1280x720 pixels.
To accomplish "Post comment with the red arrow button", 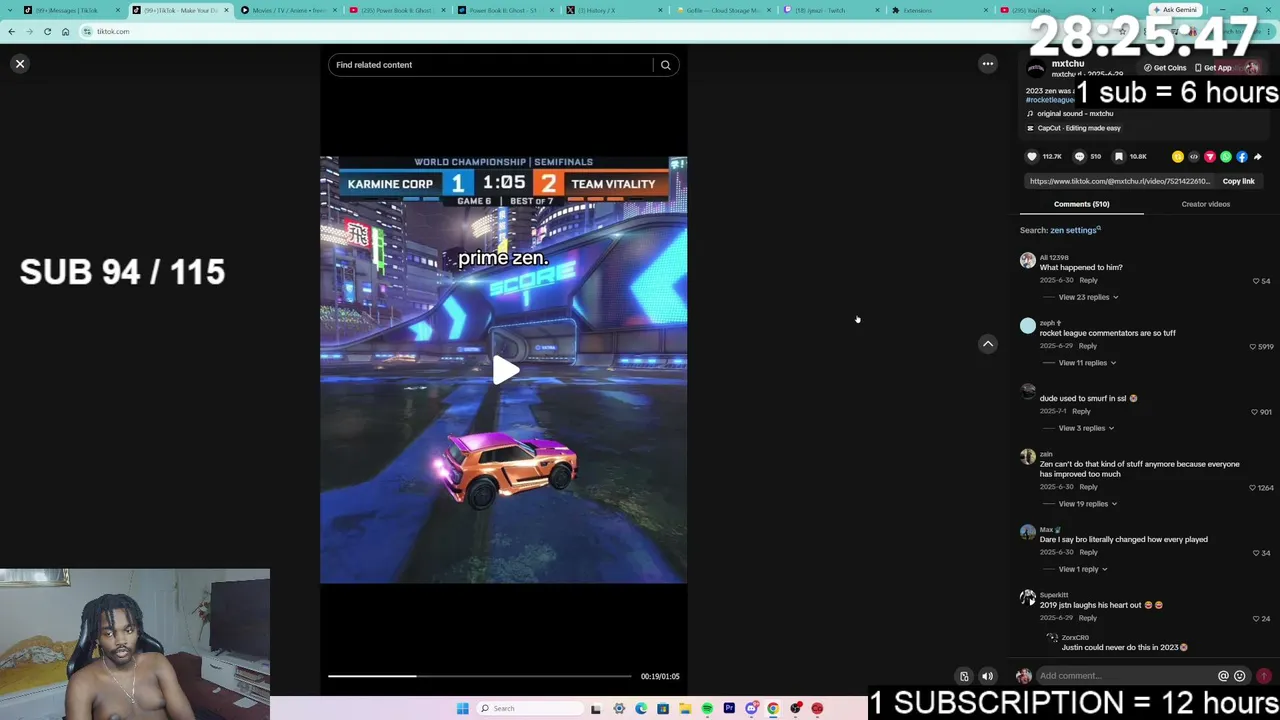I will click(x=1264, y=676).
